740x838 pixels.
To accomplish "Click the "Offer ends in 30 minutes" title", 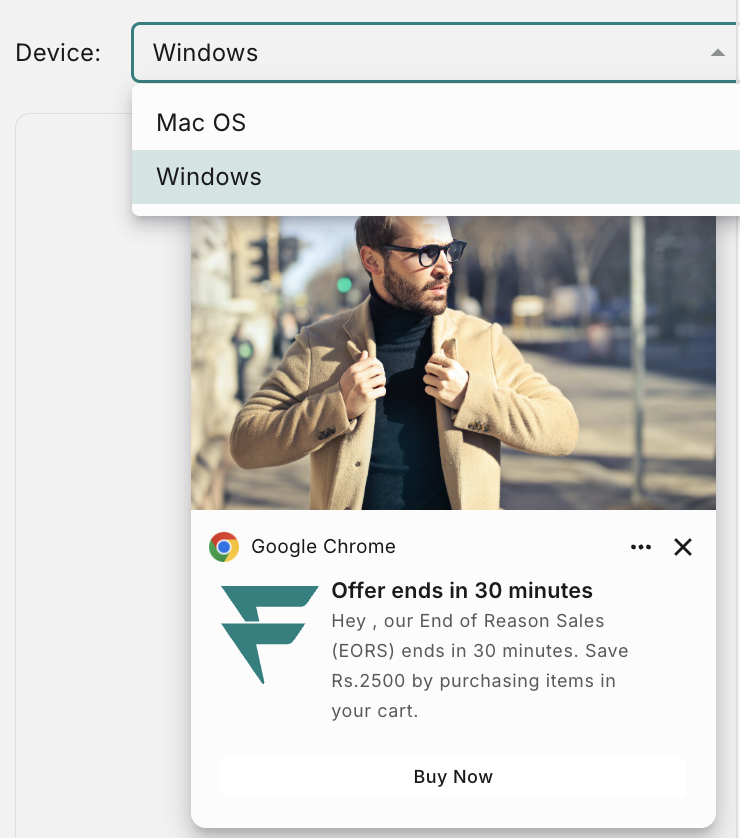I will pos(462,591).
